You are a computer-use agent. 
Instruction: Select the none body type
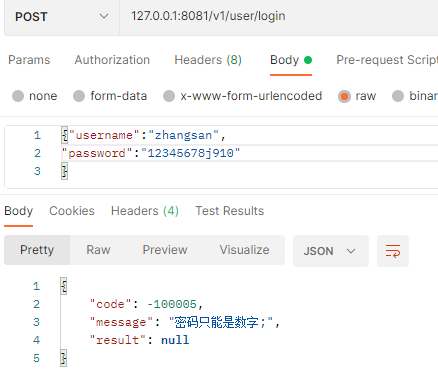(35, 96)
